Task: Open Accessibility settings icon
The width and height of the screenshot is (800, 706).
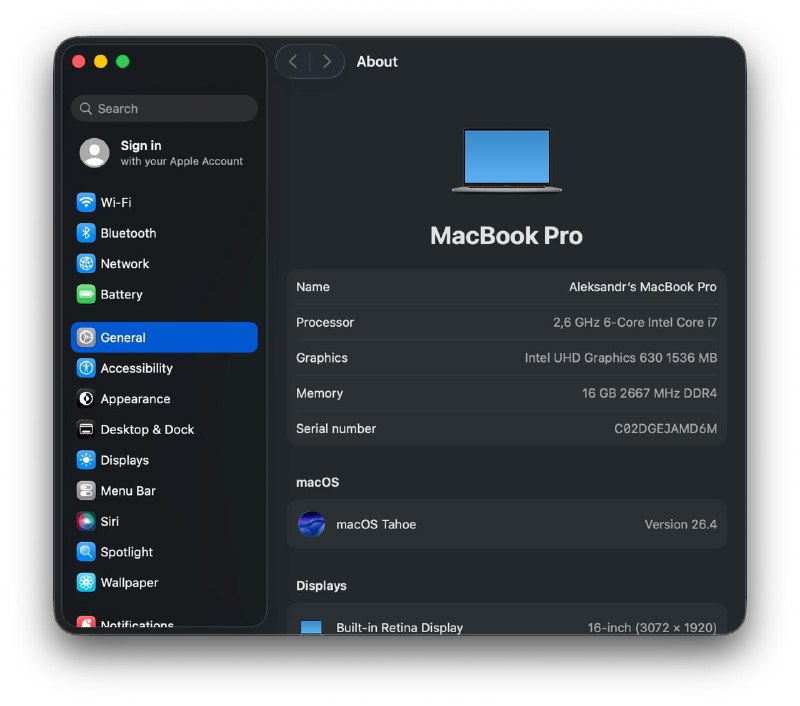Action: (x=86, y=368)
